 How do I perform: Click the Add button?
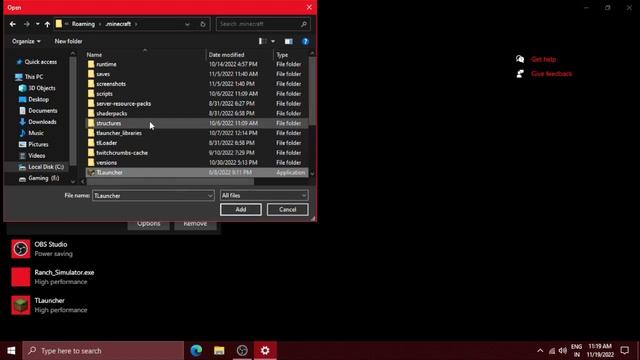click(x=241, y=209)
